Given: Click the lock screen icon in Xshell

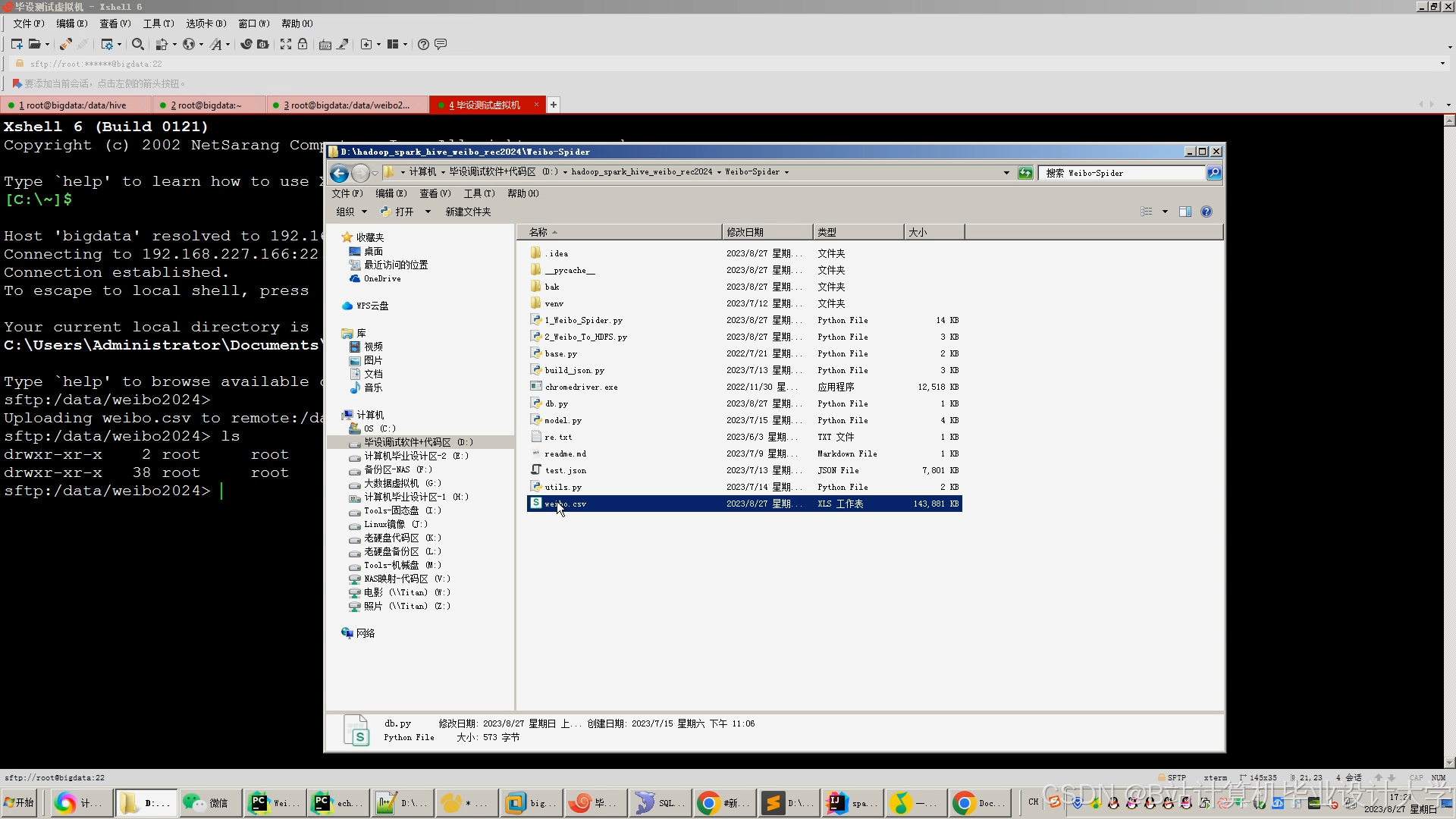Looking at the screenshot, I should tap(303, 44).
